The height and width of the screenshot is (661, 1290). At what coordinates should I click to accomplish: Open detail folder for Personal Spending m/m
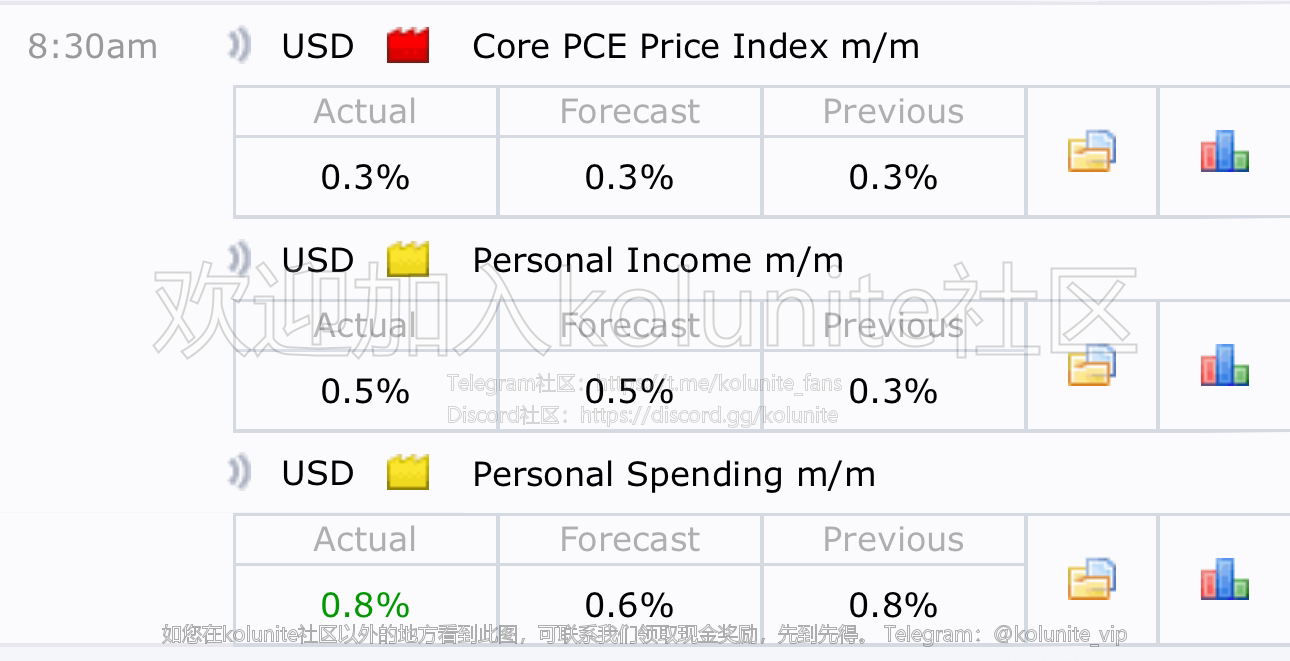[x=1092, y=579]
